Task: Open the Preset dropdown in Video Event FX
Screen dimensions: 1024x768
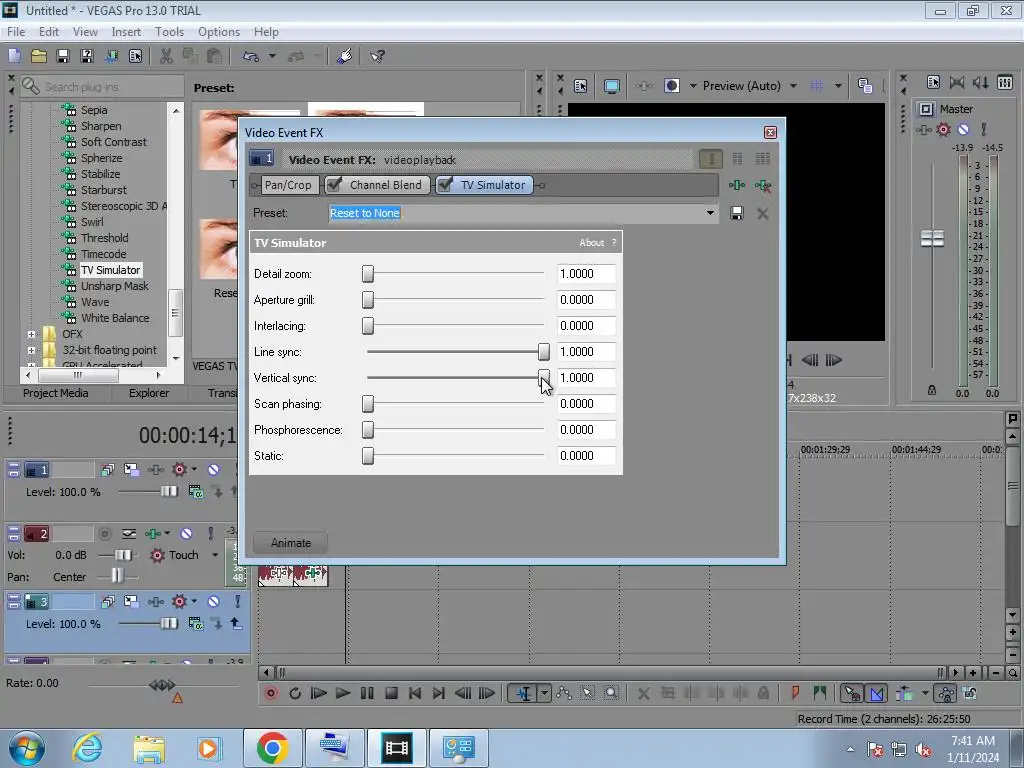Action: pos(710,214)
